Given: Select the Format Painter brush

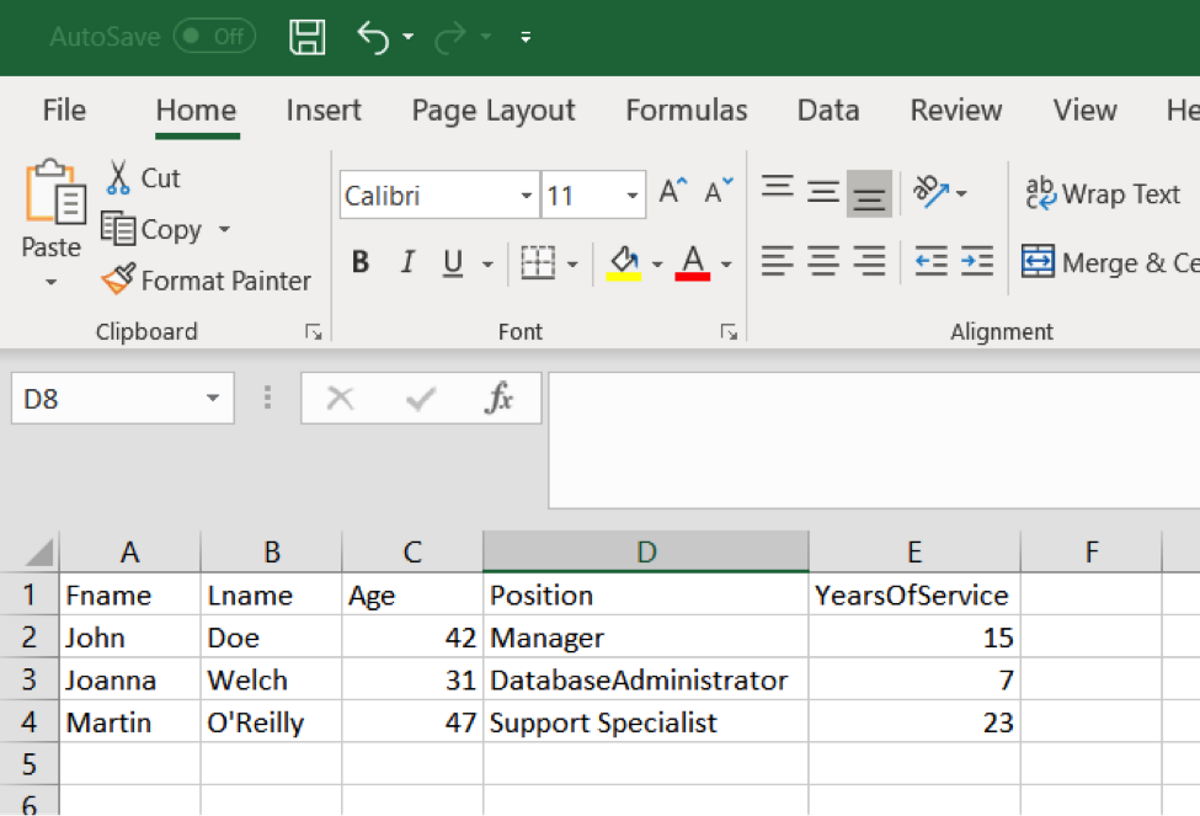Looking at the screenshot, I should (207, 281).
